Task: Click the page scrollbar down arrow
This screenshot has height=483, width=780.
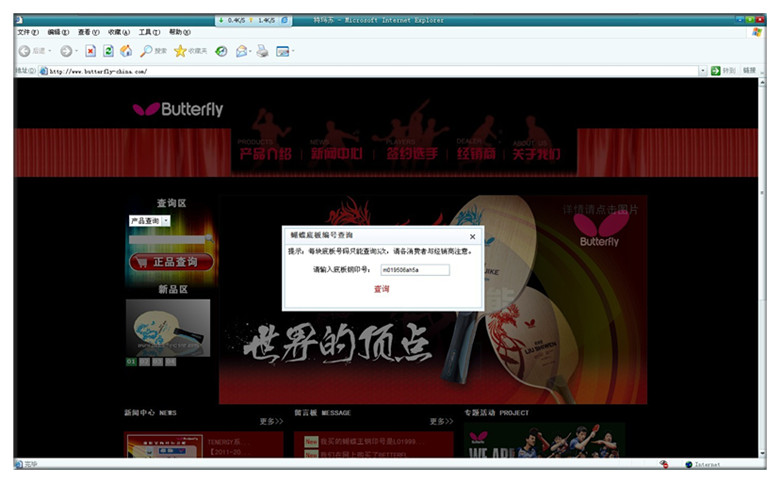Action: point(762,454)
